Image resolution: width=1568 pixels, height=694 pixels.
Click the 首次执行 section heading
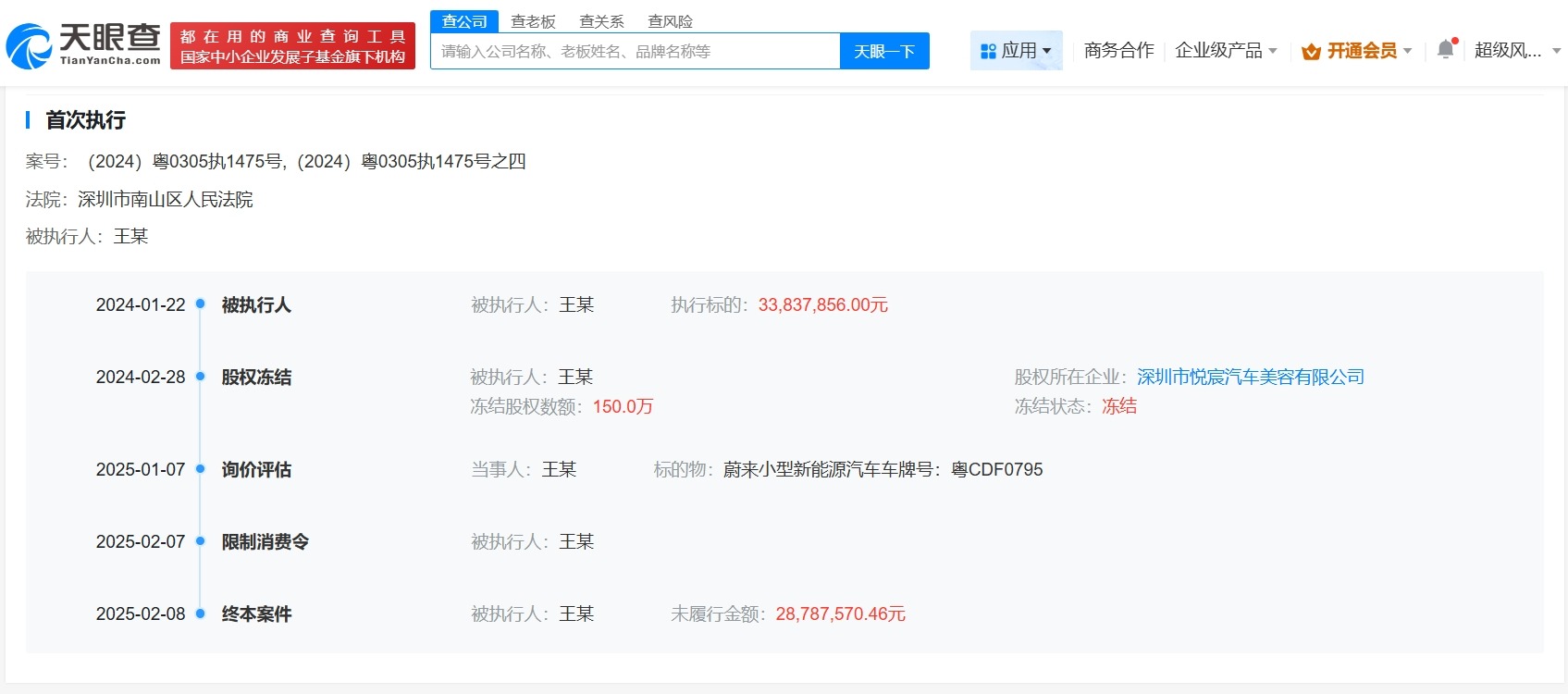[x=85, y=119]
